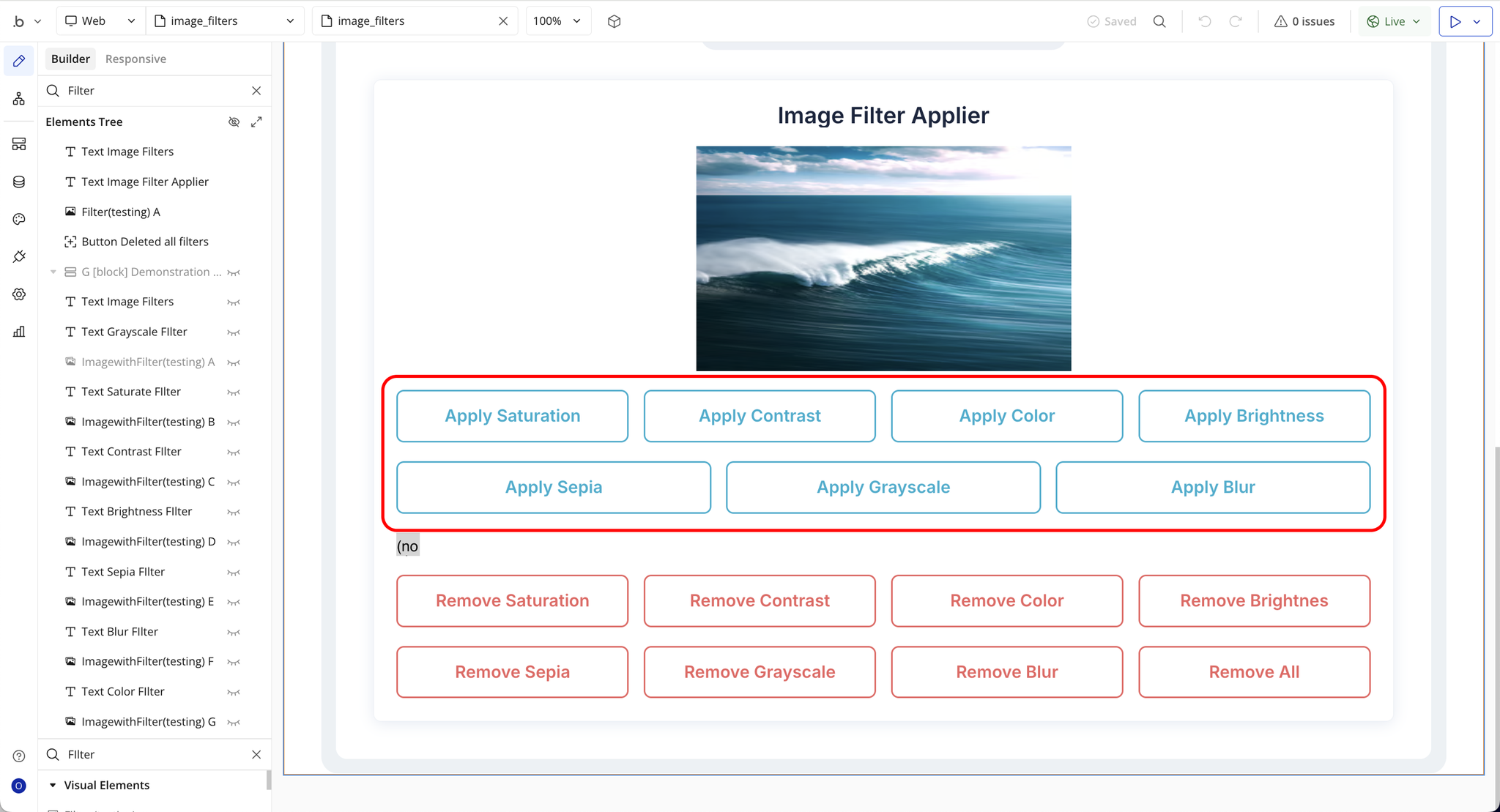Open the Live version dropdown

click(x=1394, y=21)
